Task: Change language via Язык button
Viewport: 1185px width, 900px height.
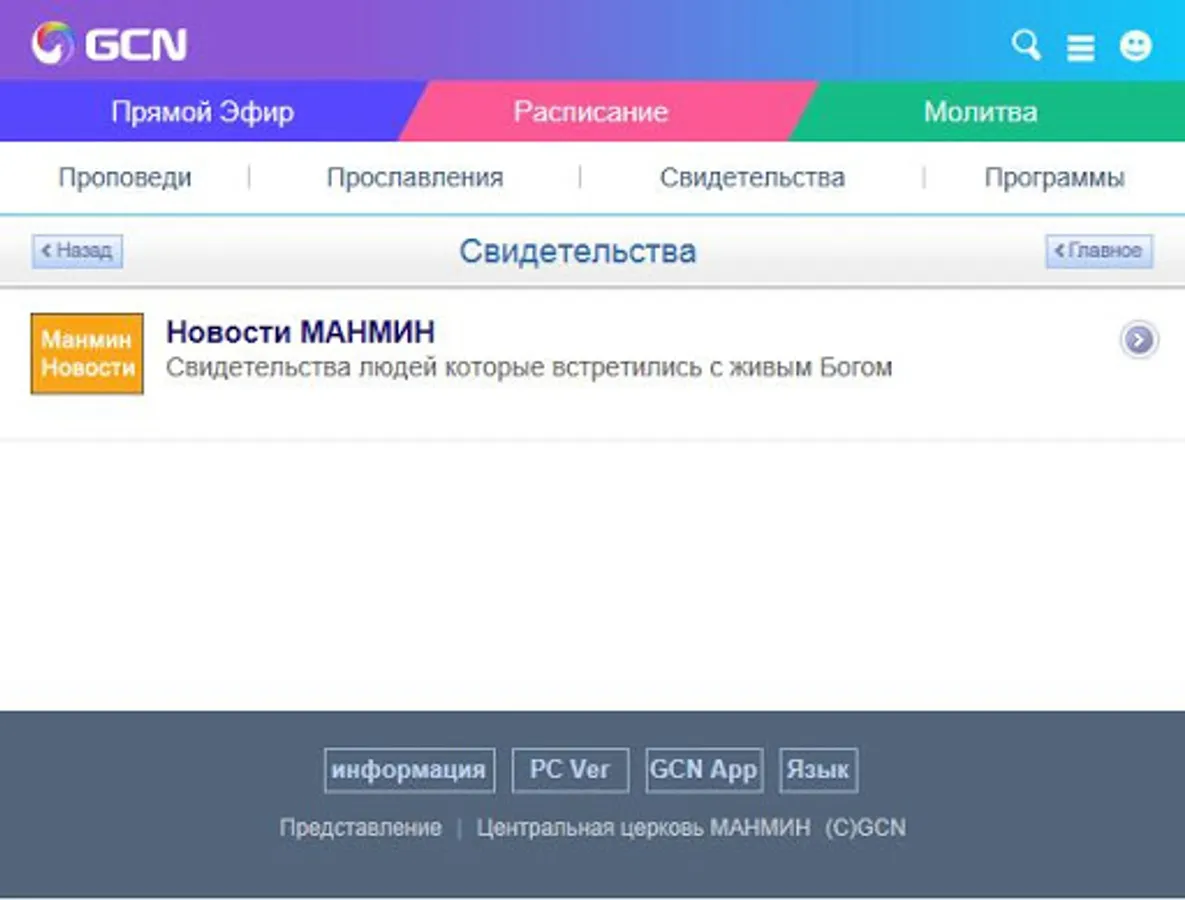Action: (x=818, y=770)
